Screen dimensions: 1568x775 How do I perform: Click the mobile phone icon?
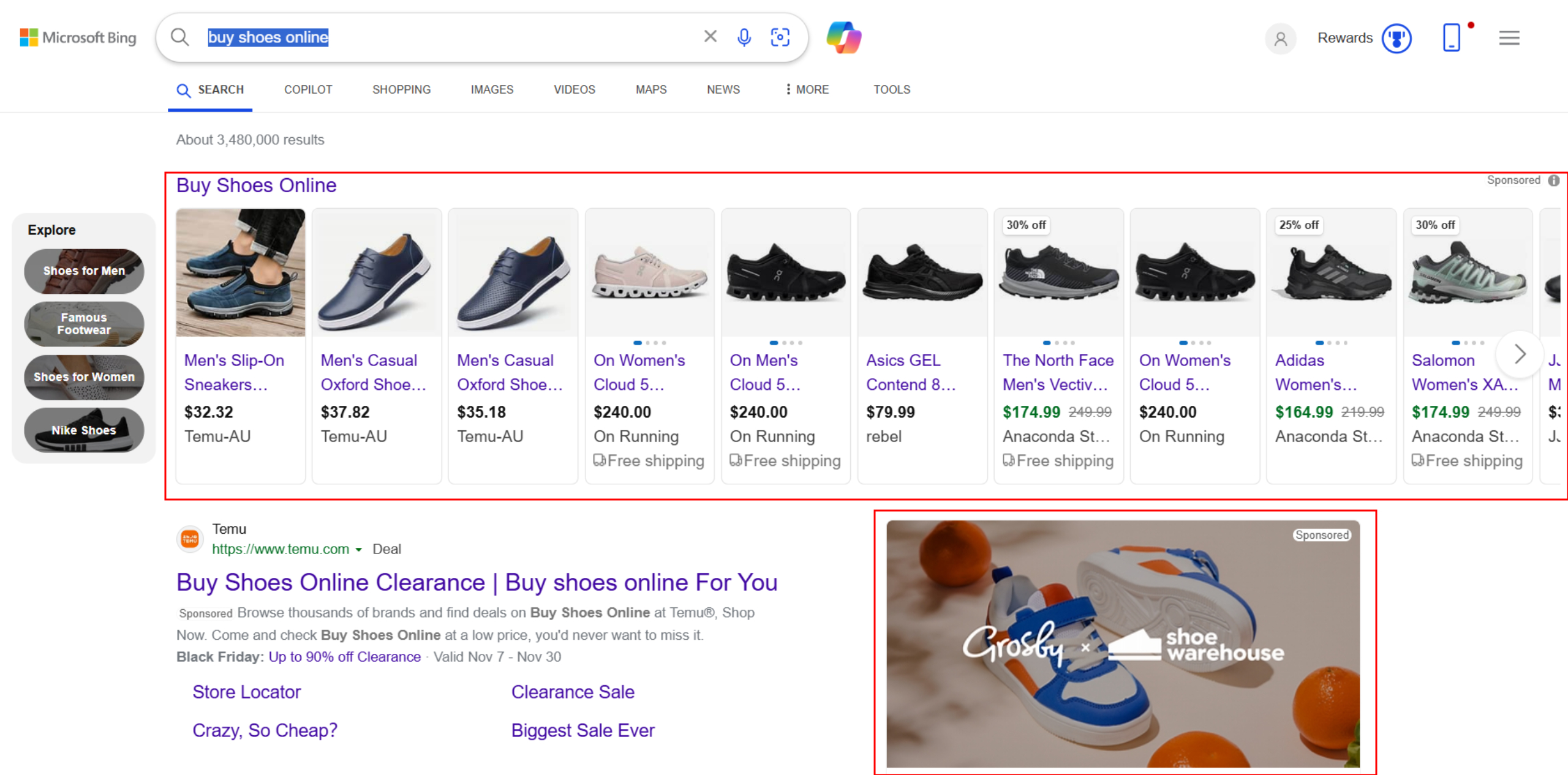coord(1451,38)
